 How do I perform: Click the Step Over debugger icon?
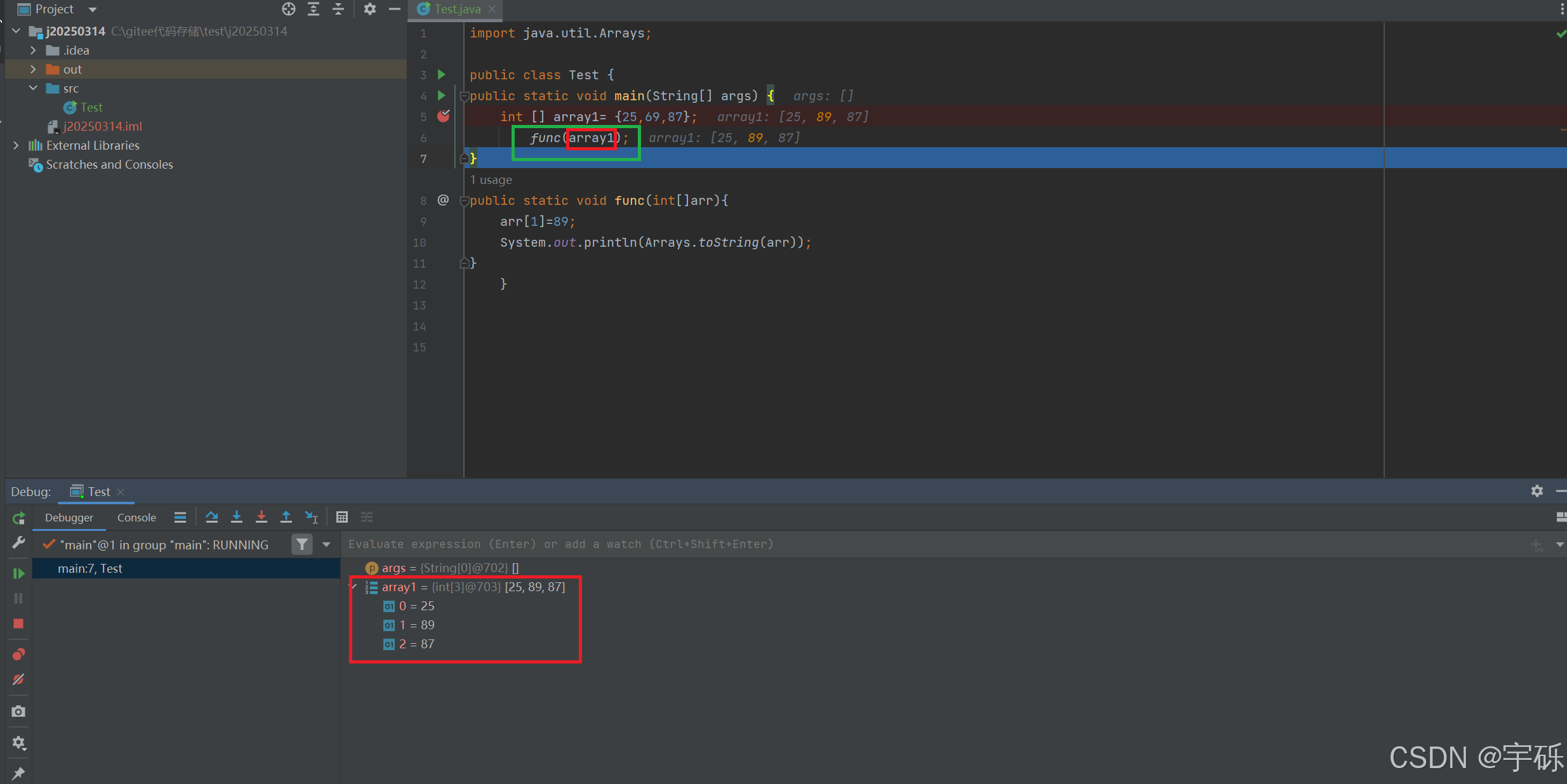pos(212,517)
